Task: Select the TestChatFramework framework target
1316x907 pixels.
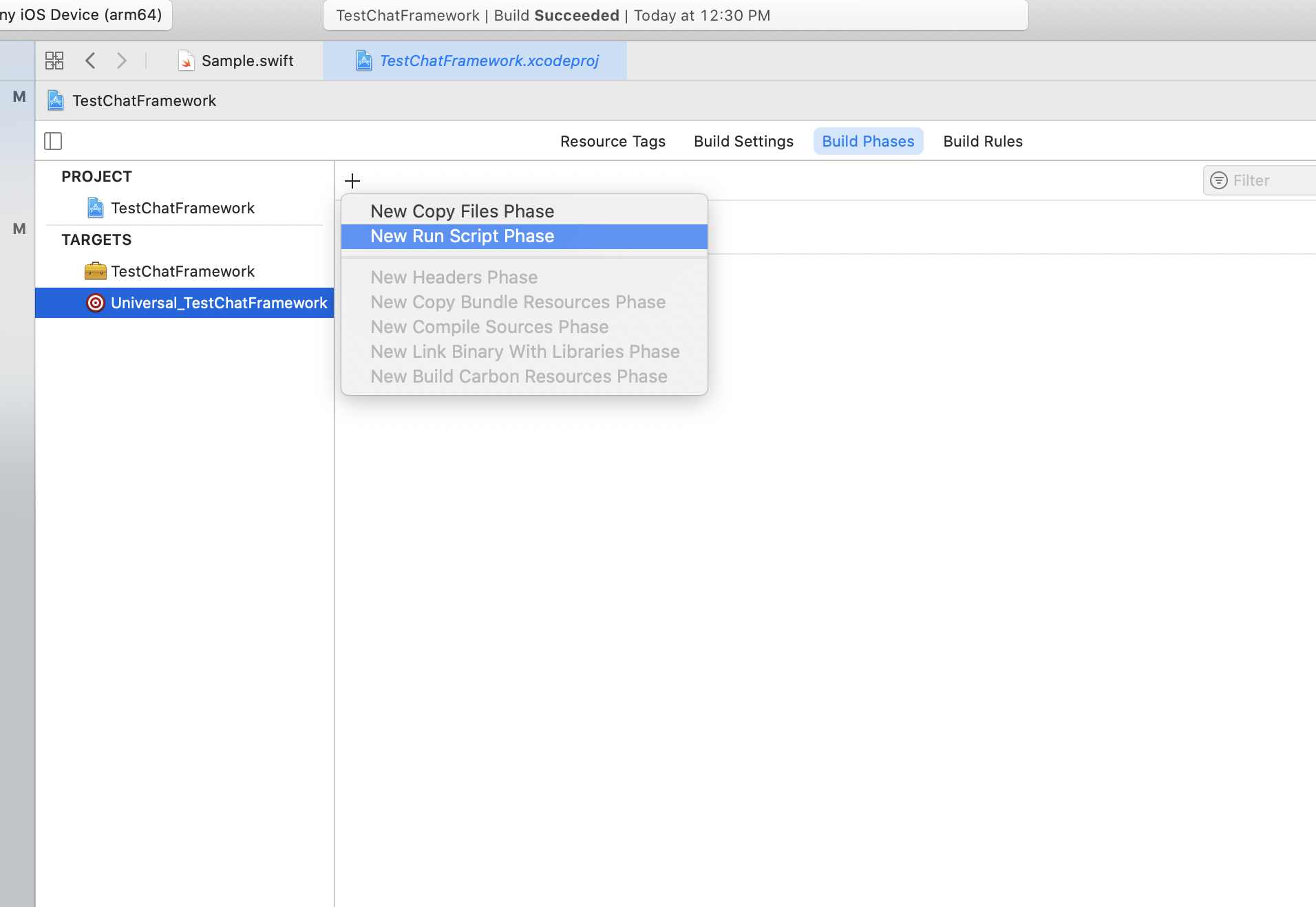Action: [x=184, y=271]
